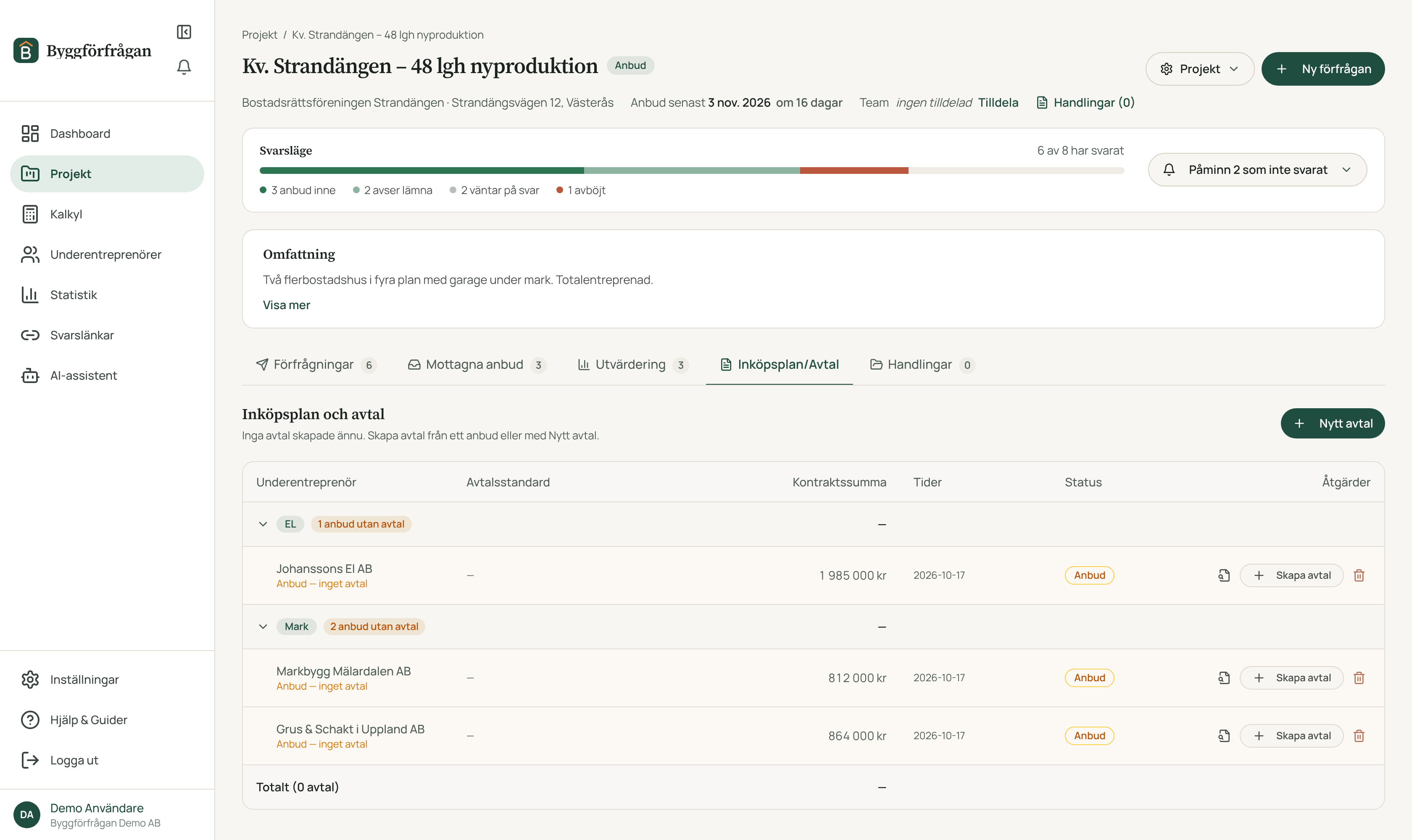This screenshot has height=840, width=1412.
Task: Open Inställningar settings
Action: (x=107, y=679)
